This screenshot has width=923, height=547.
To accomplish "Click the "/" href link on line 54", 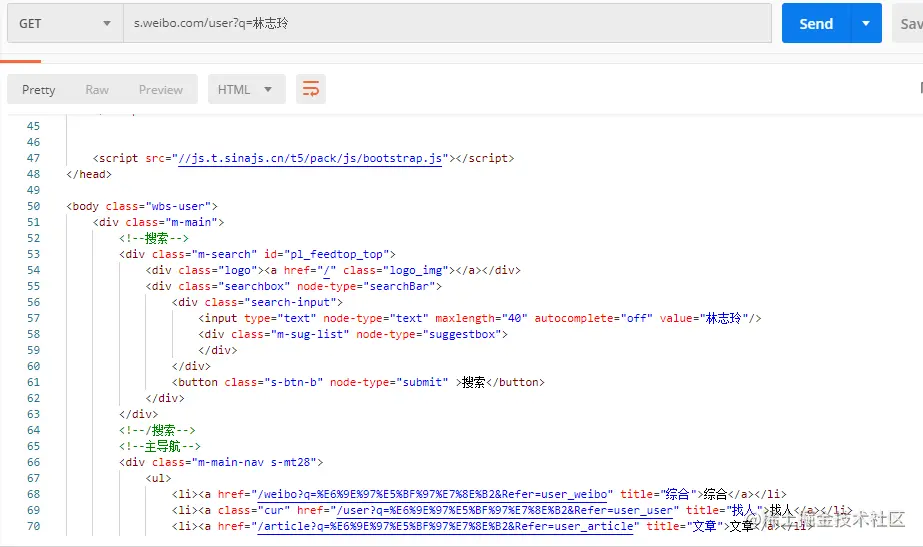I will [x=327, y=270].
